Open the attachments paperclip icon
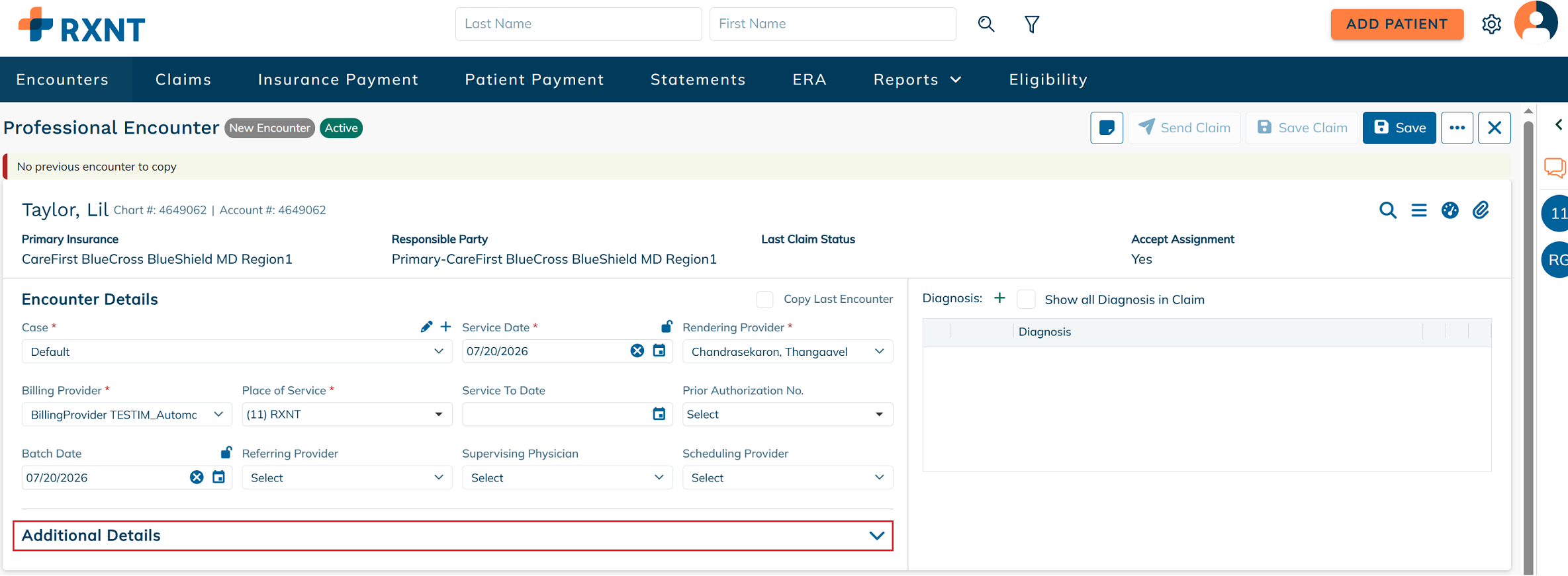 click(x=1481, y=210)
